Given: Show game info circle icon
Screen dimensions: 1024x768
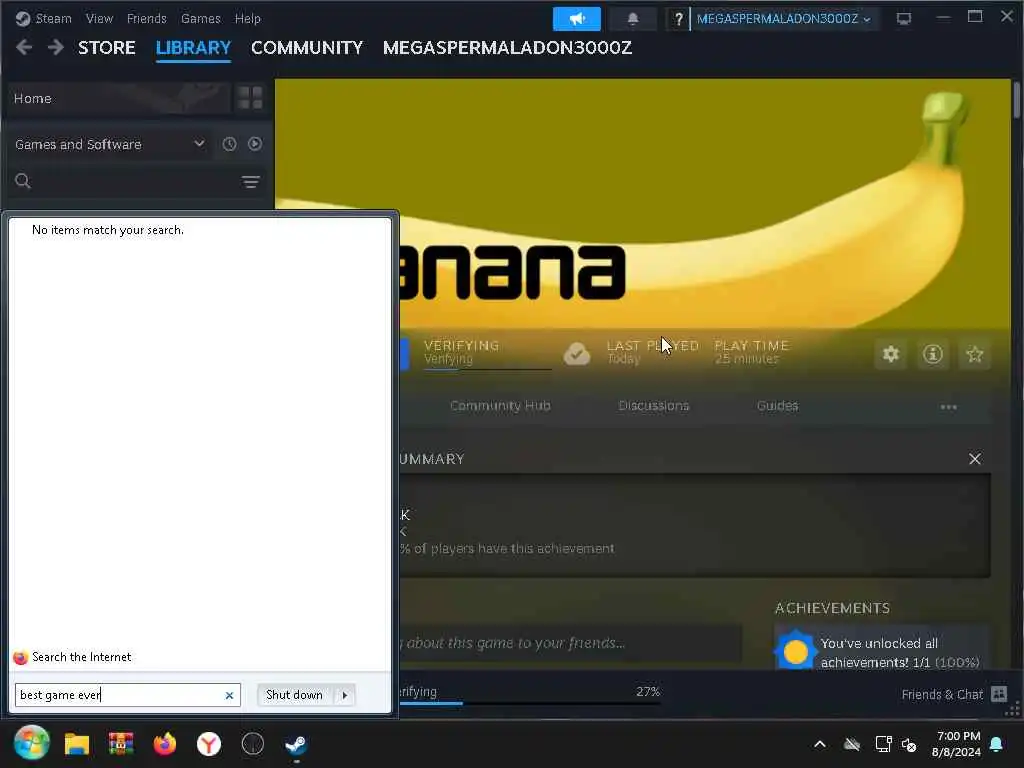Looking at the screenshot, I should [x=933, y=354].
